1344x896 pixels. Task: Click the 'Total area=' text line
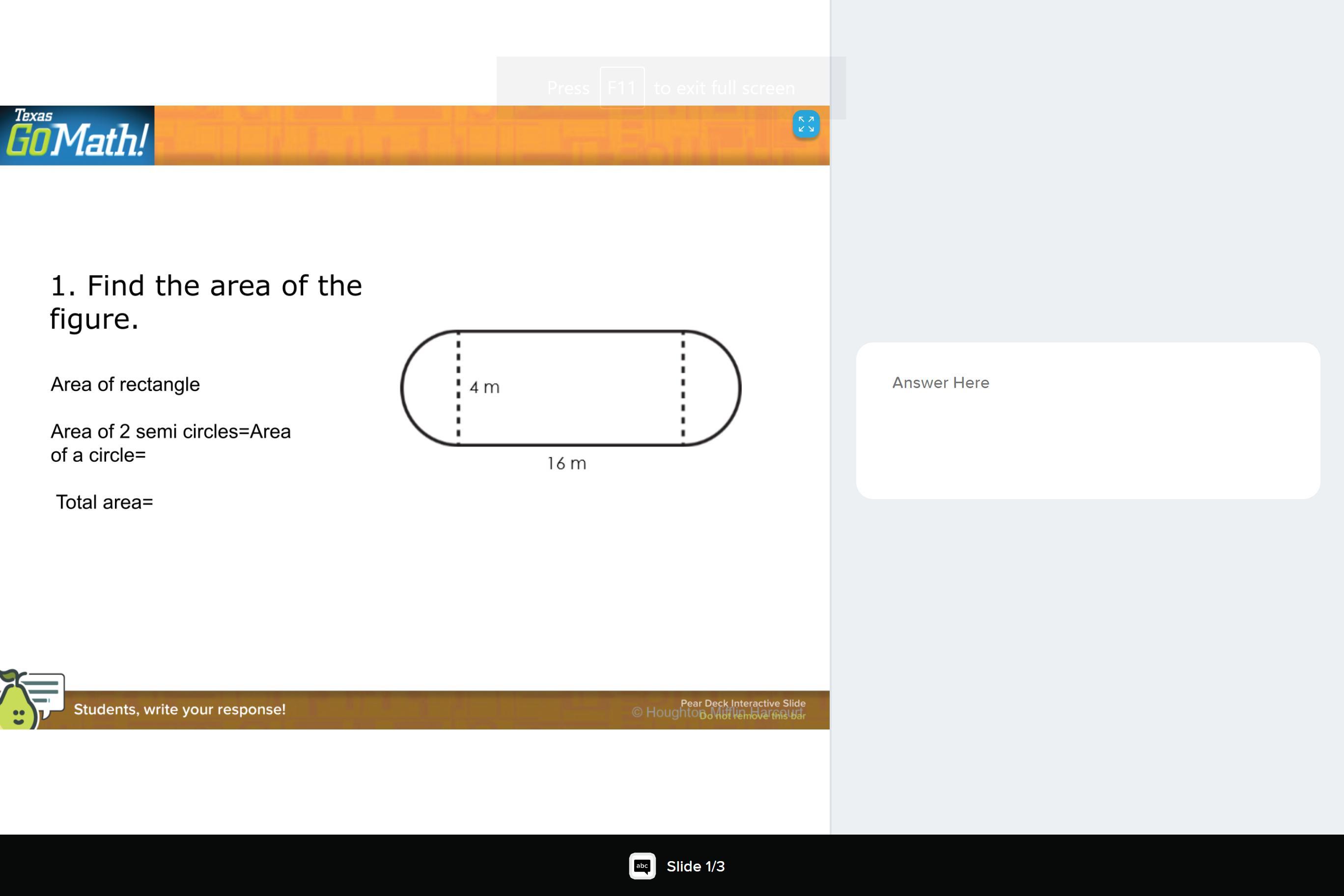click(x=105, y=502)
